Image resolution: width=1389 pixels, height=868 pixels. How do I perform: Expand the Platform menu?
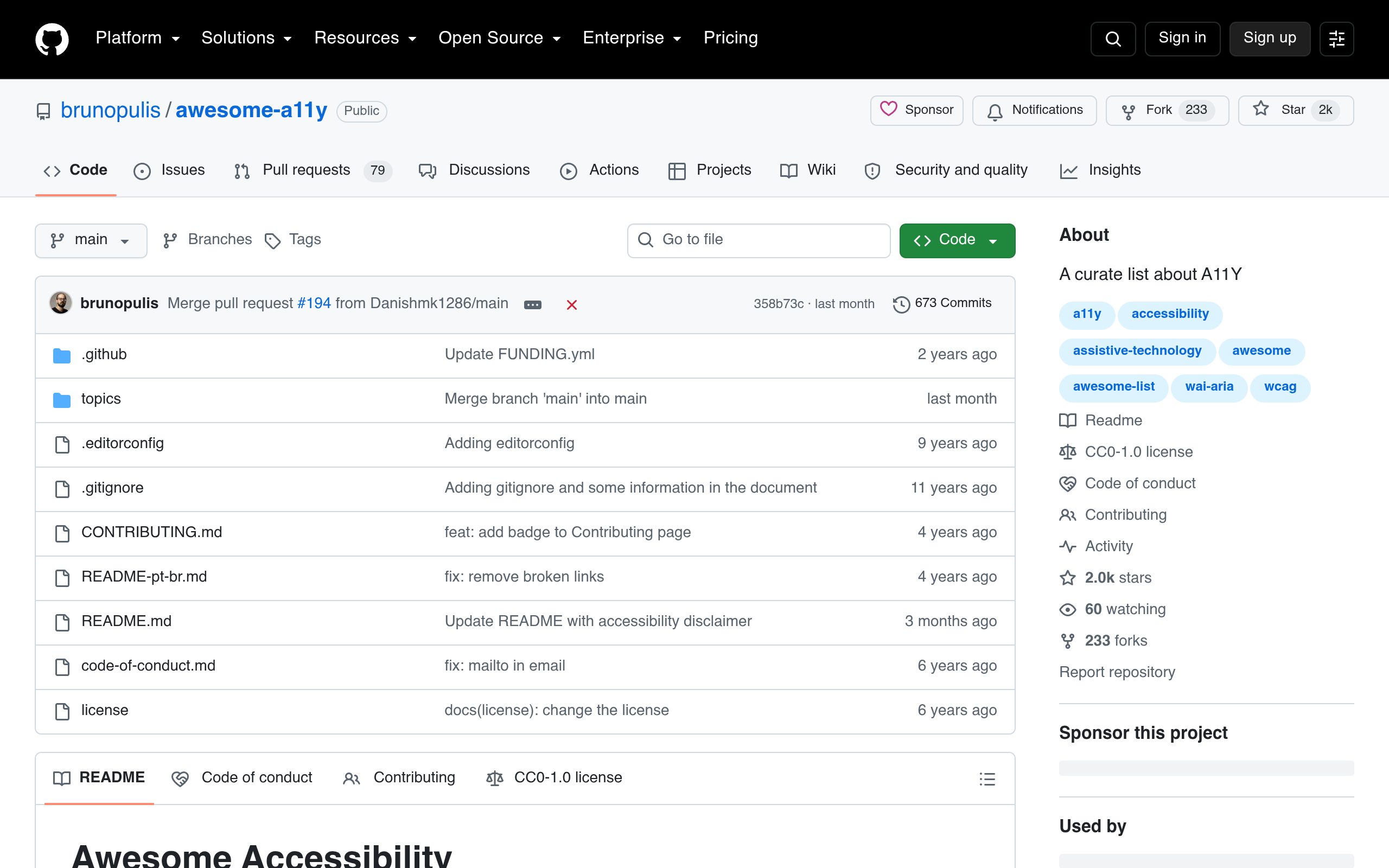tap(138, 38)
